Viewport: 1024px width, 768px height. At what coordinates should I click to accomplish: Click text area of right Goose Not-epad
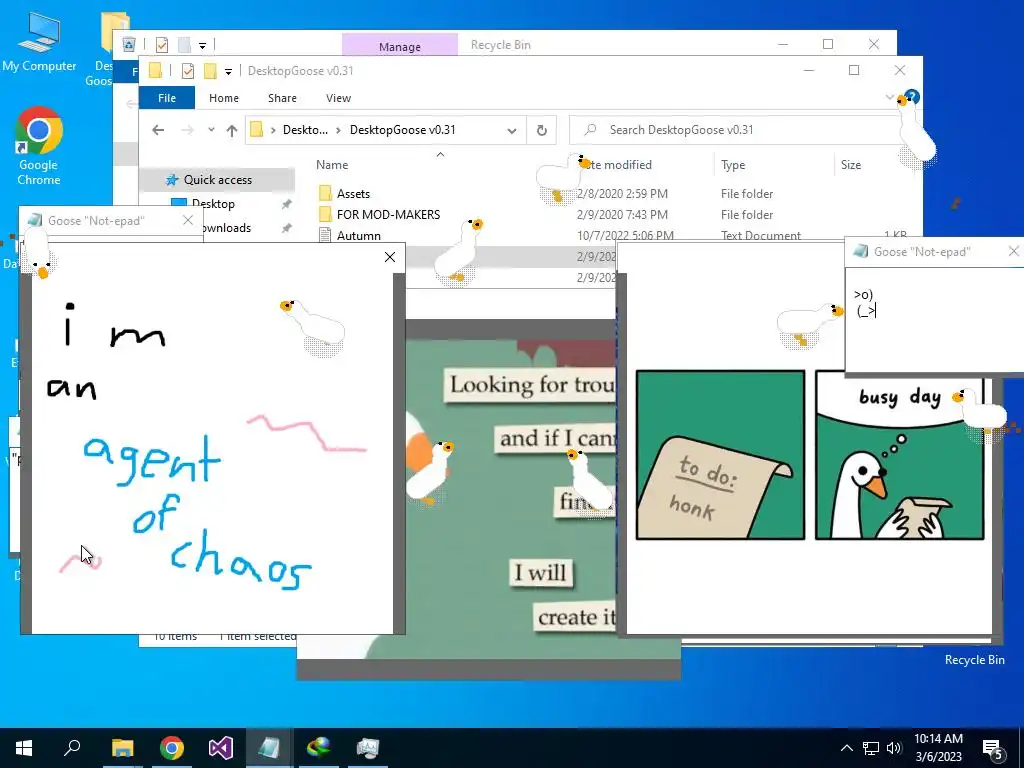pos(935,320)
